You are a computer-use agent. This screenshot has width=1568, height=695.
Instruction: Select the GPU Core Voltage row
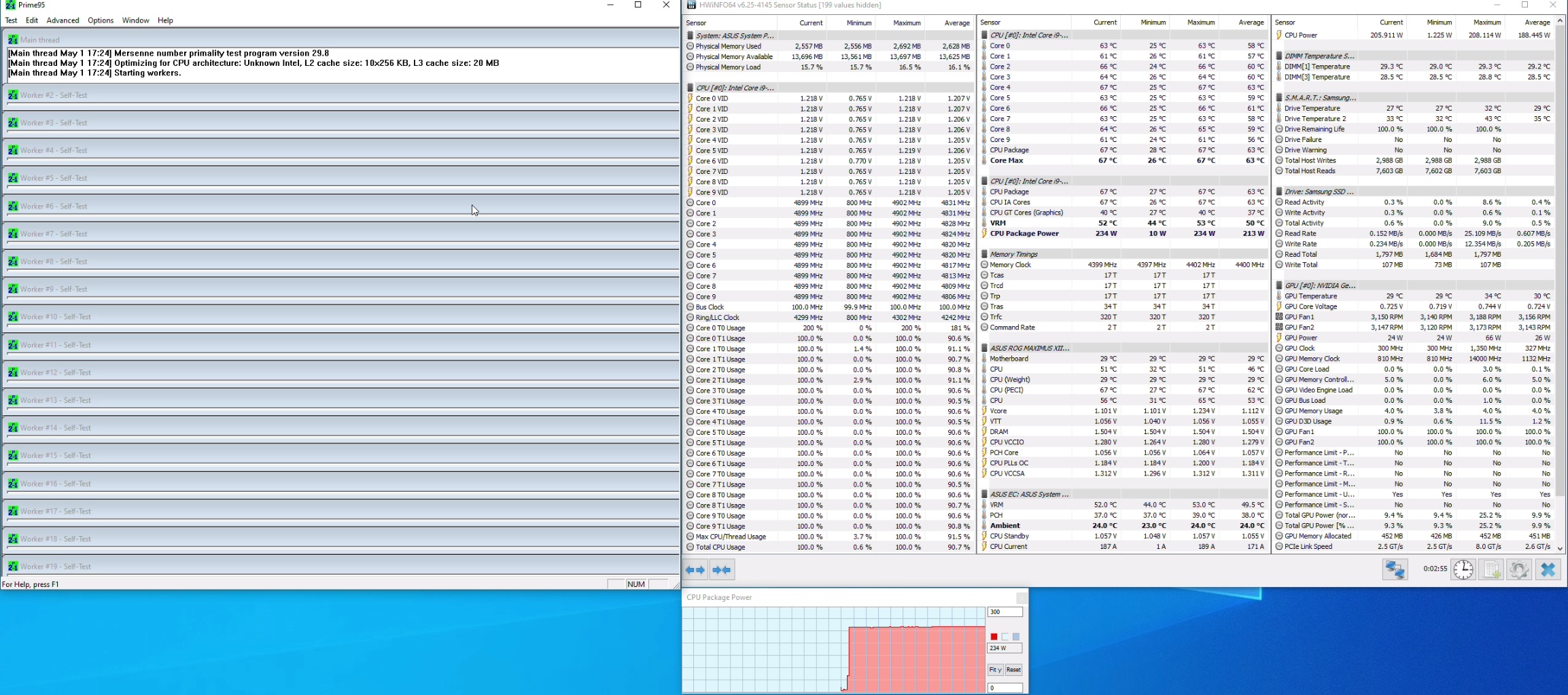[x=1414, y=306]
